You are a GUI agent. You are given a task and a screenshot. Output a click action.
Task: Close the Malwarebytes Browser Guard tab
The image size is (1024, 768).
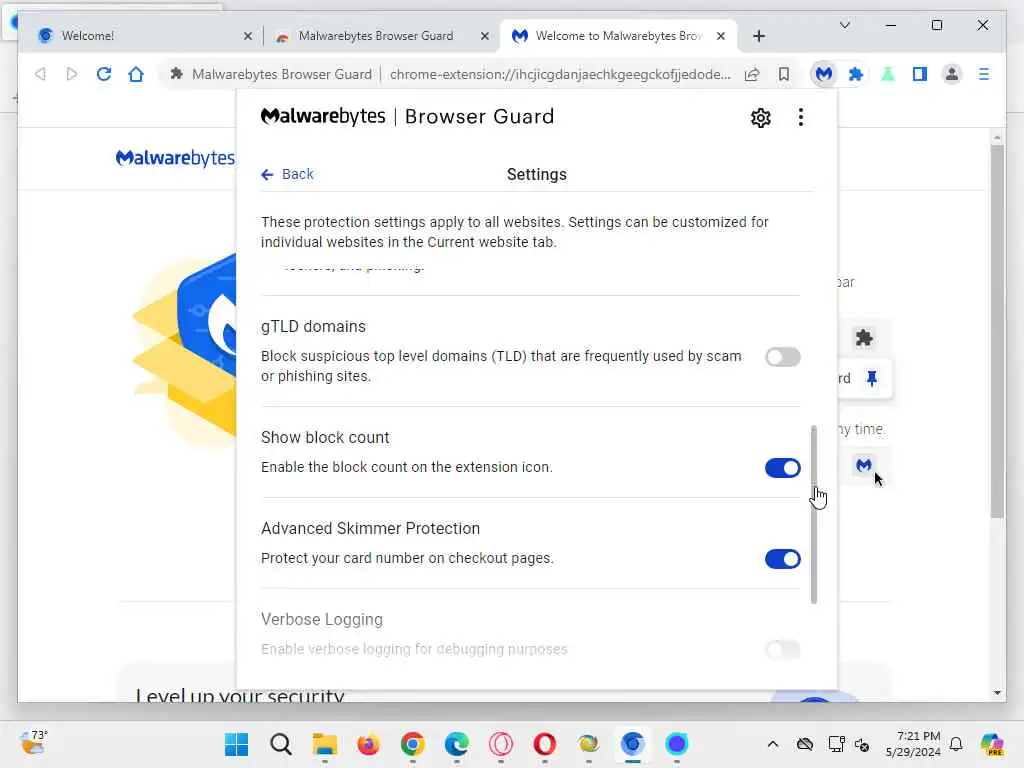485,36
